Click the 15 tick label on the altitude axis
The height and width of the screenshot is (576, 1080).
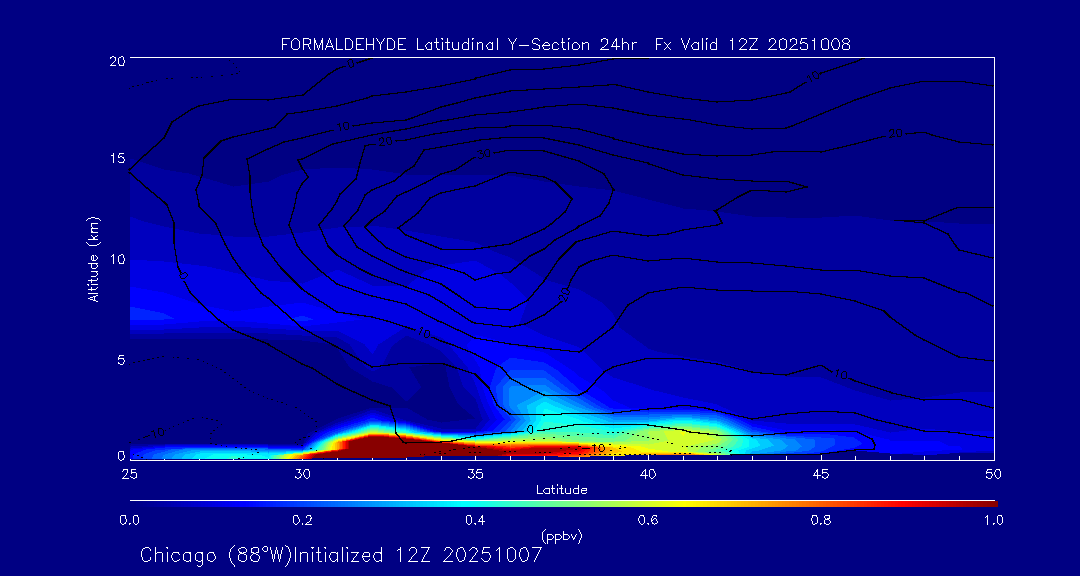[x=115, y=159]
